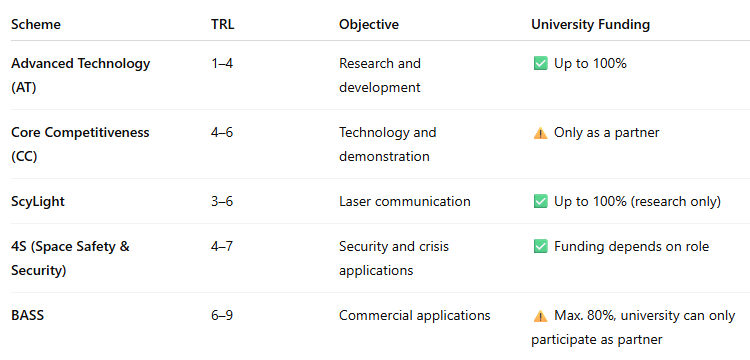The width and height of the screenshot is (750, 360).
Task: Click green checkmark icon in ScyLight row
Action: (540, 202)
